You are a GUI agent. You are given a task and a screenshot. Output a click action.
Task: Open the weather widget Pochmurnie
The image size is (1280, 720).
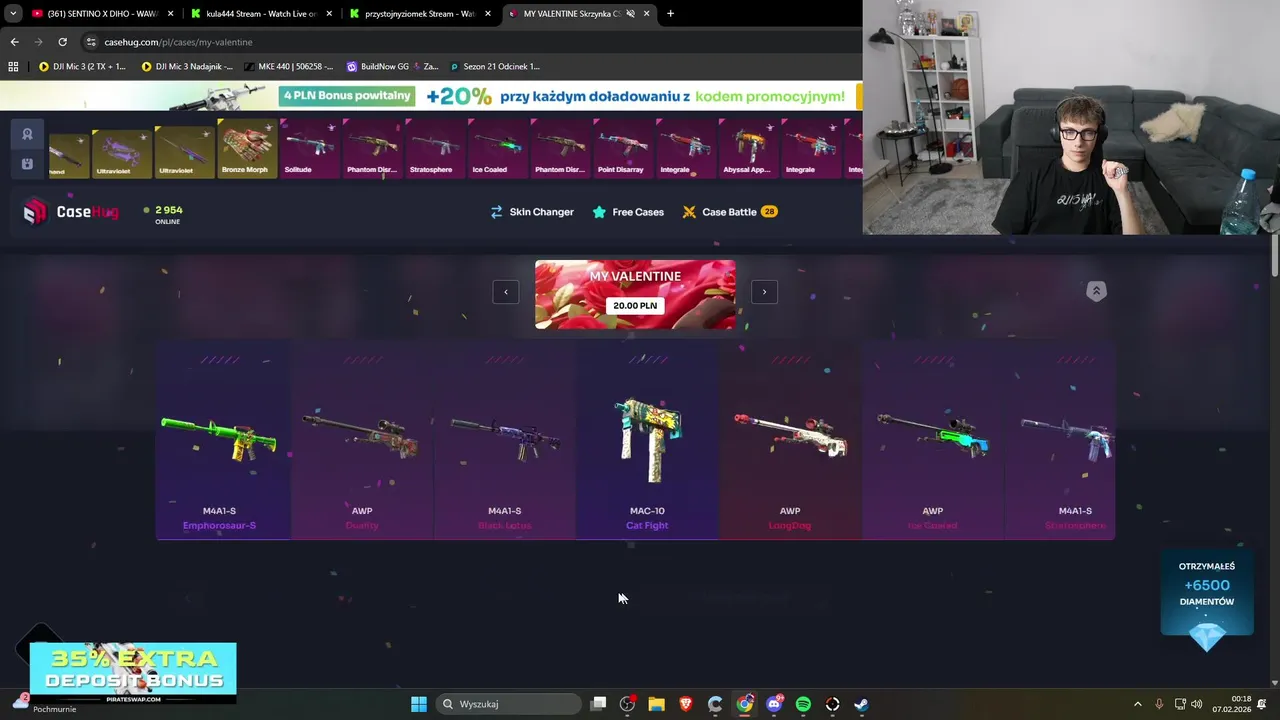coord(42,704)
